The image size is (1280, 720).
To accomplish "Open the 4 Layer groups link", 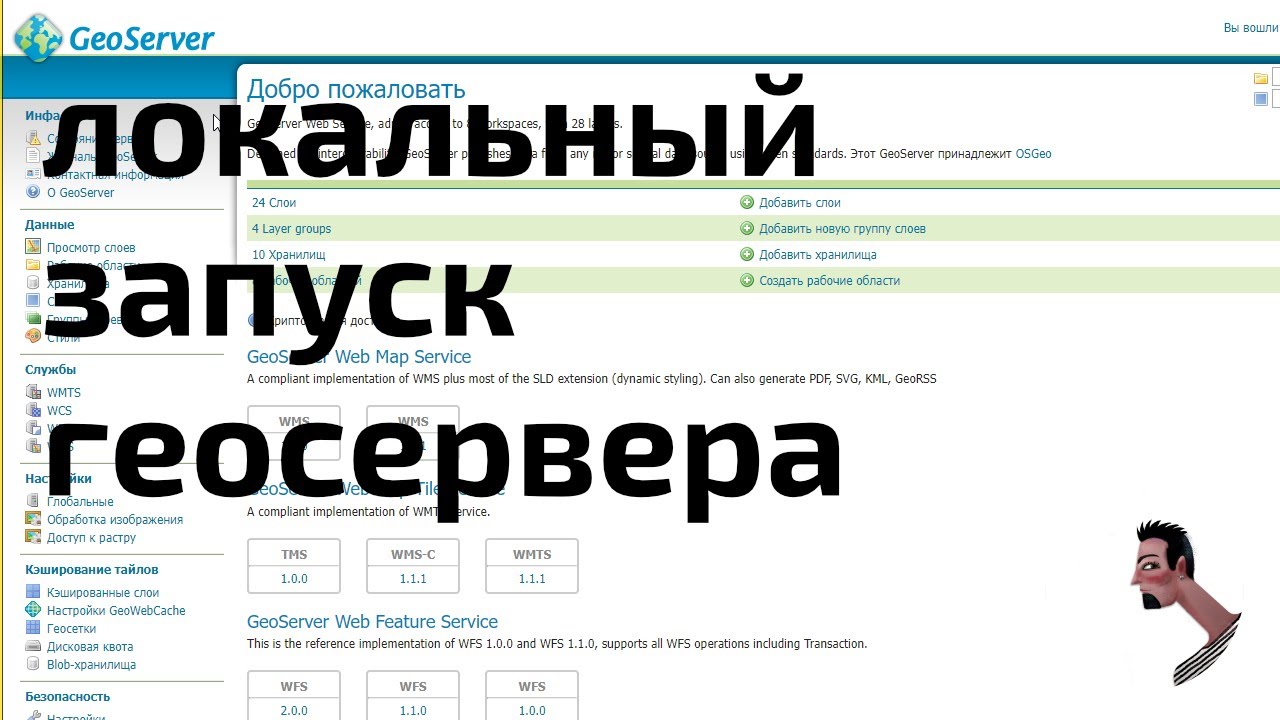I will pos(291,229).
